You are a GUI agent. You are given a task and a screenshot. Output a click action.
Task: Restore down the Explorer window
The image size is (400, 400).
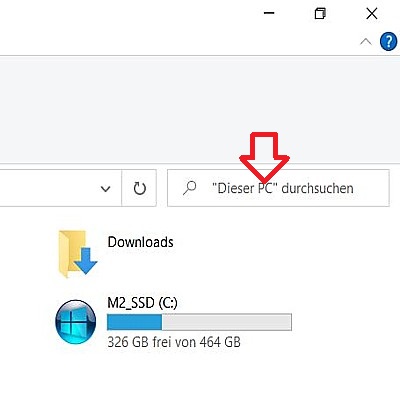320,14
